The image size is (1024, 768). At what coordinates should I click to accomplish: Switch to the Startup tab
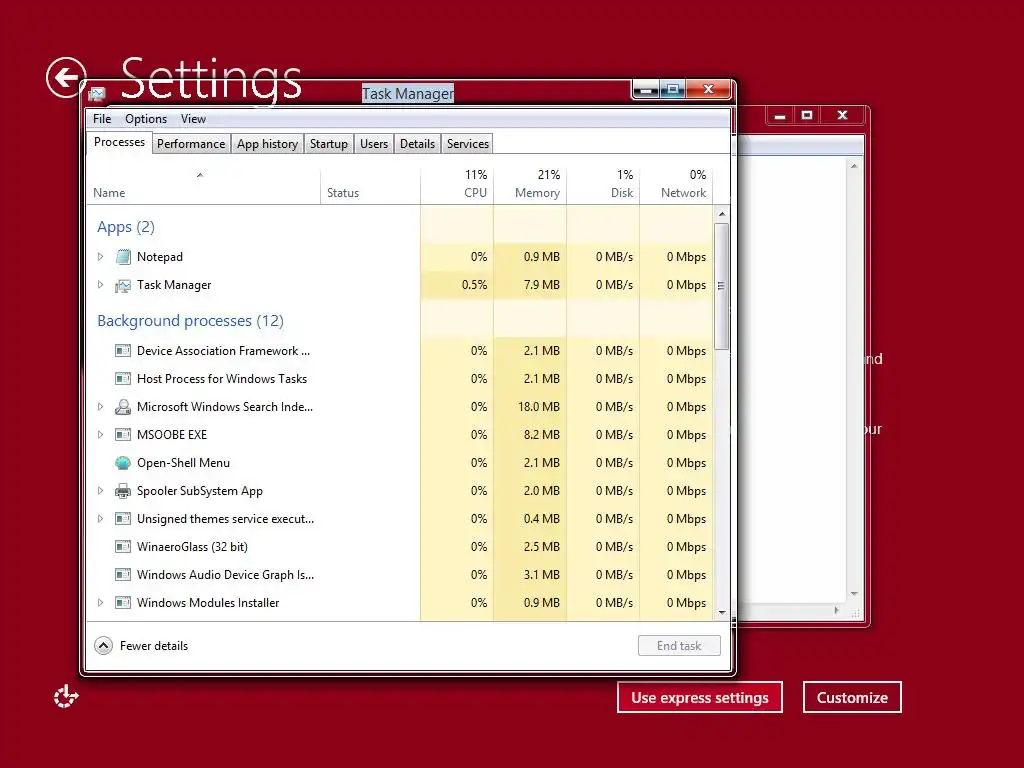pos(328,144)
